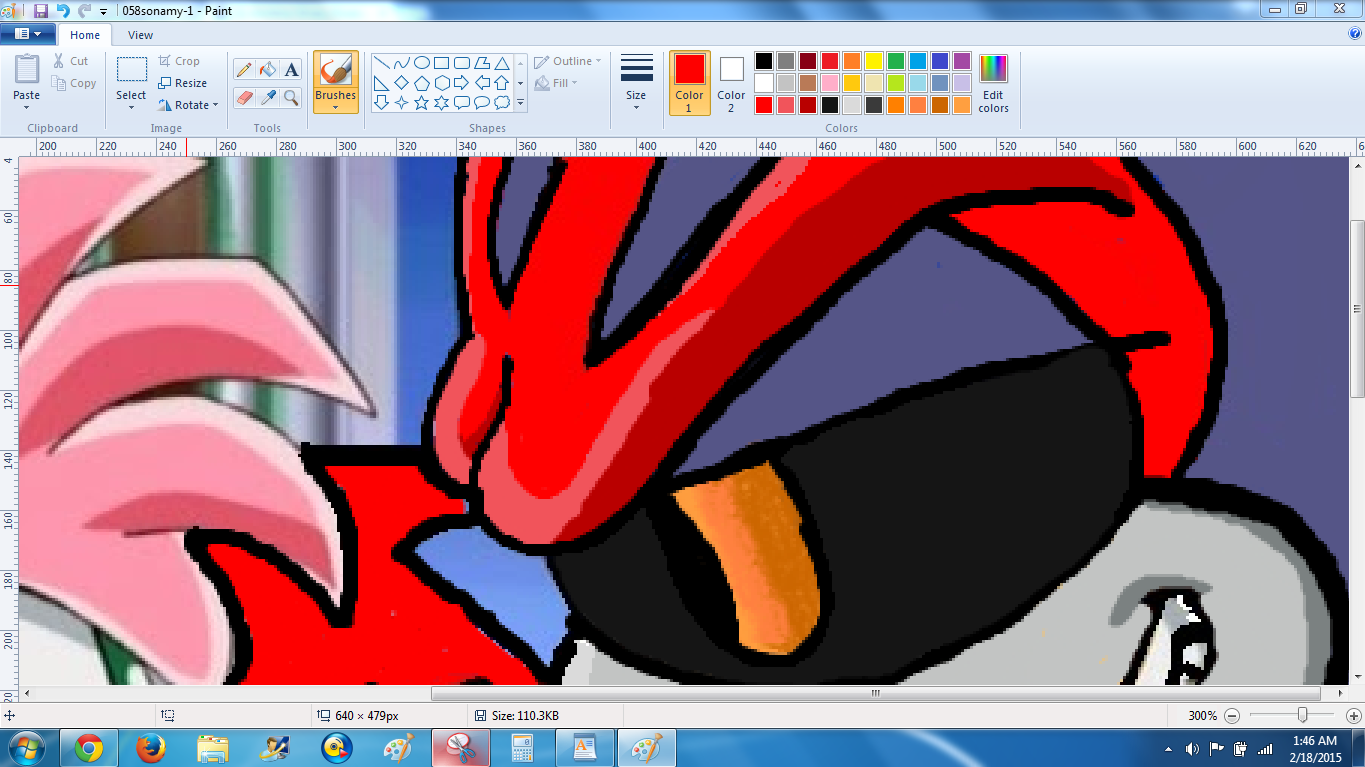Choose the Down arrow shape
The height and width of the screenshot is (767, 1365).
pyautogui.click(x=381, y=102)
